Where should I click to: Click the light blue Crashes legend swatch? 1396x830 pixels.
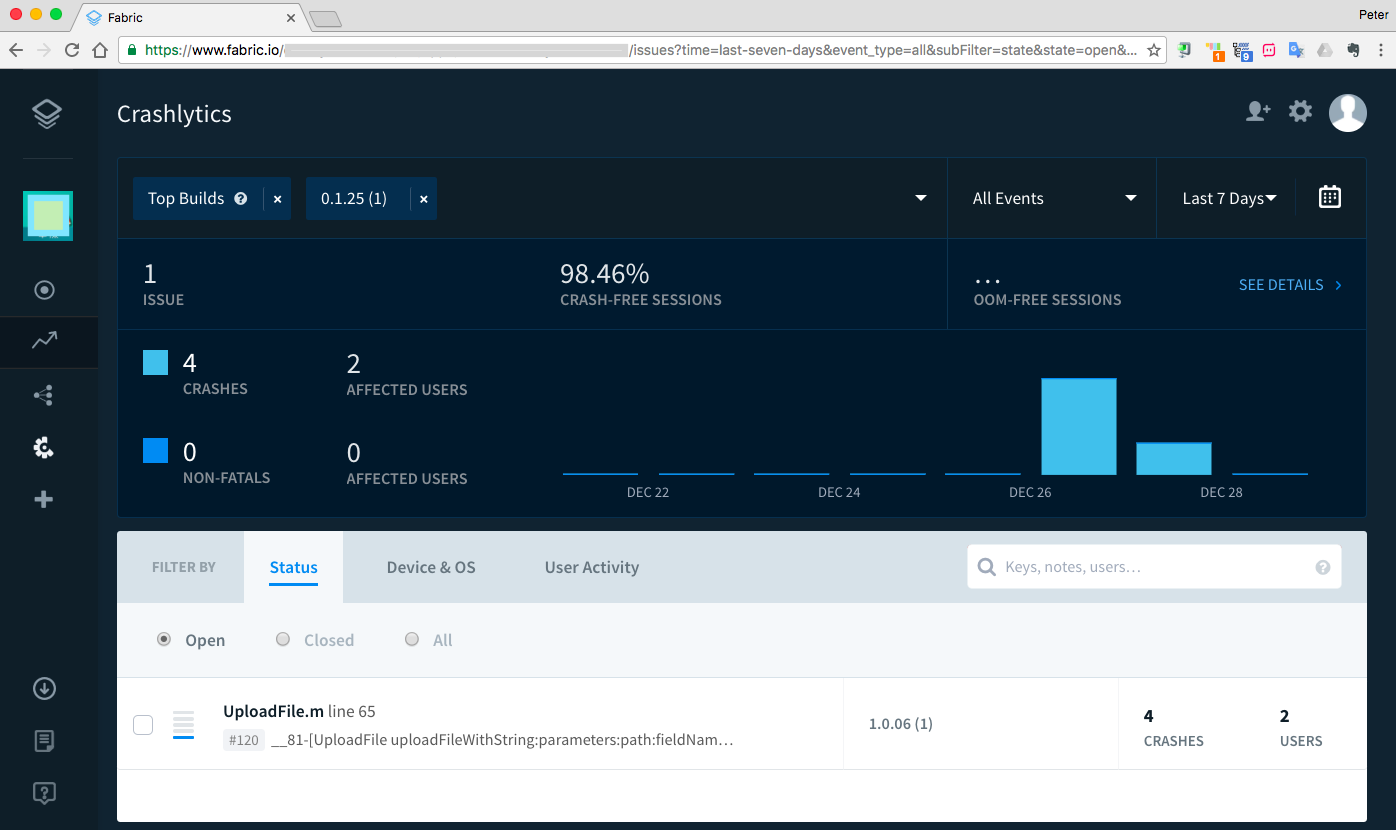click(156, 363)
